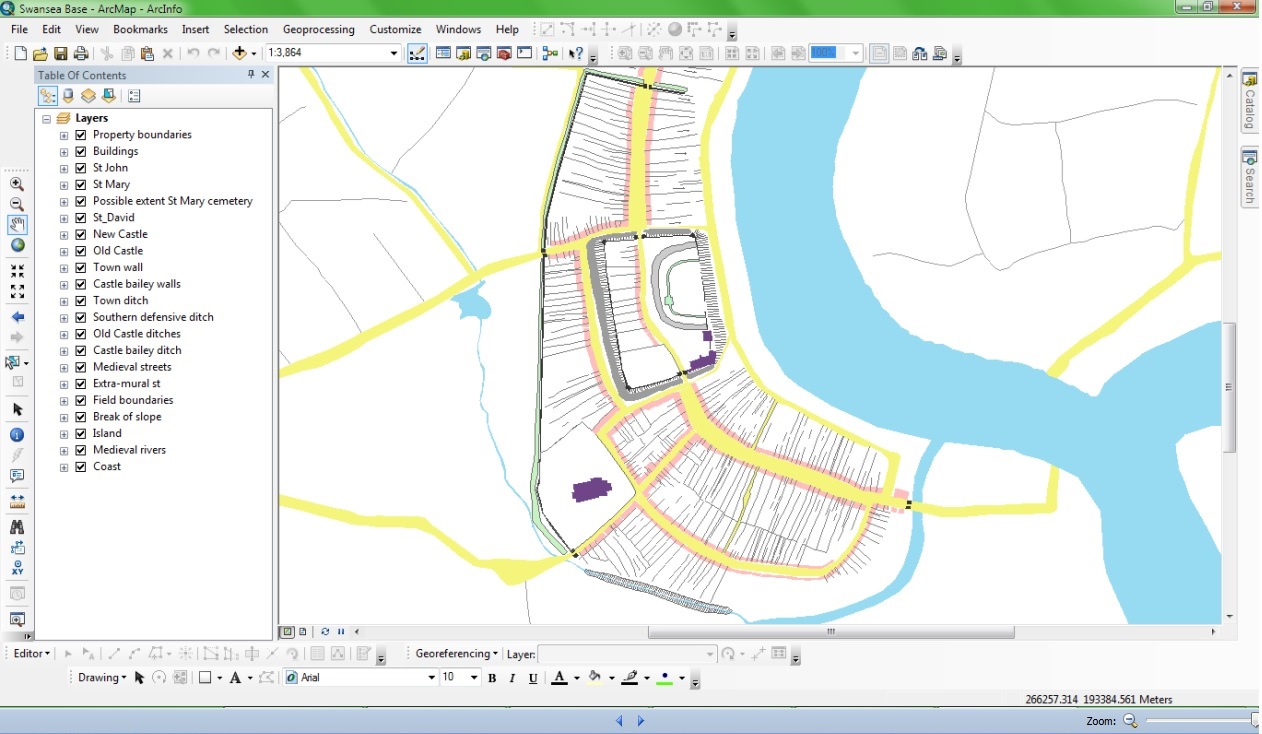This screenshot has width=1262, height=734.
Task: Open the text color picker
Action: coord(577,677)
